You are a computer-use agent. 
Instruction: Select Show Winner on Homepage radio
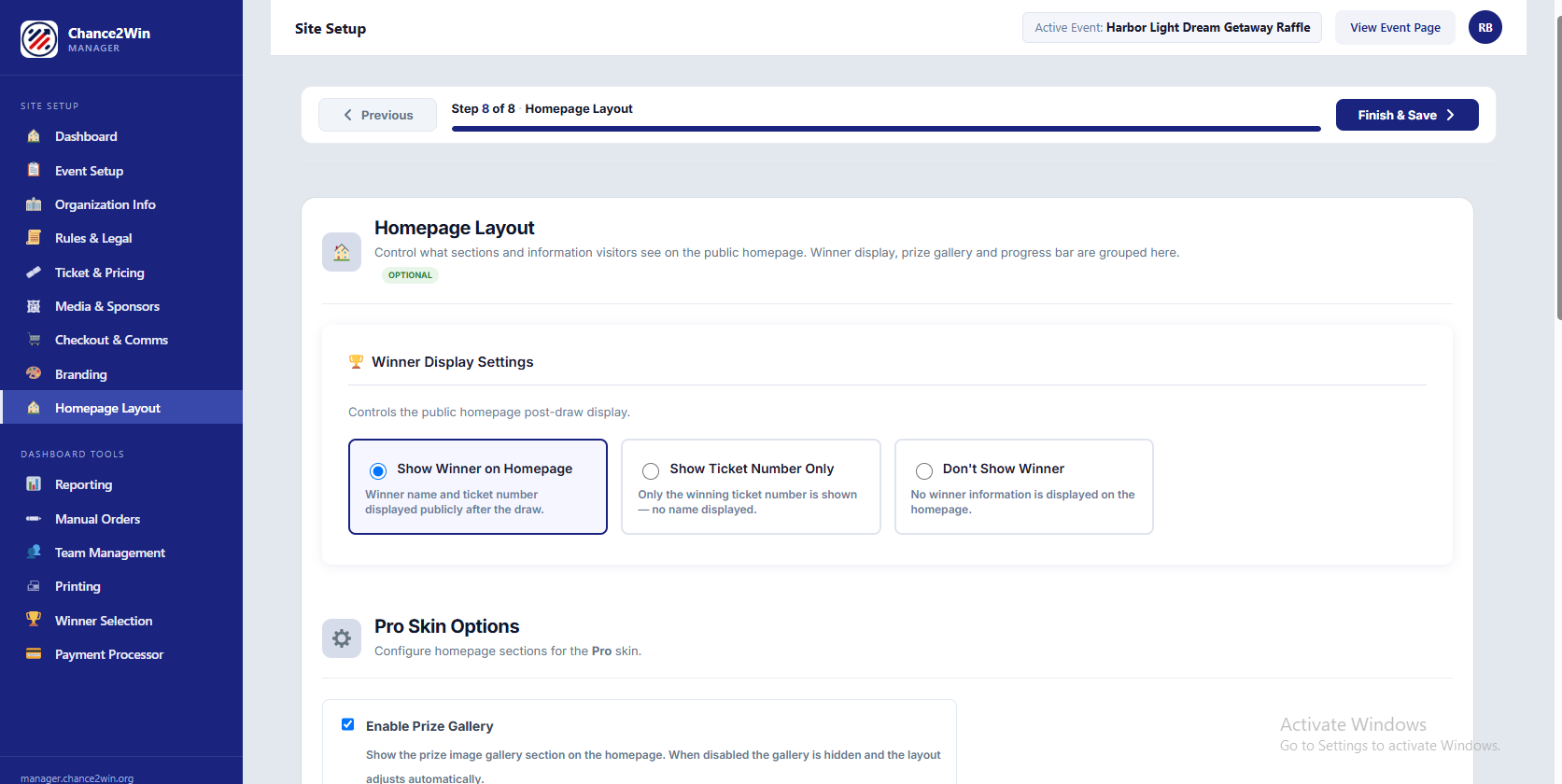point(378,470)
